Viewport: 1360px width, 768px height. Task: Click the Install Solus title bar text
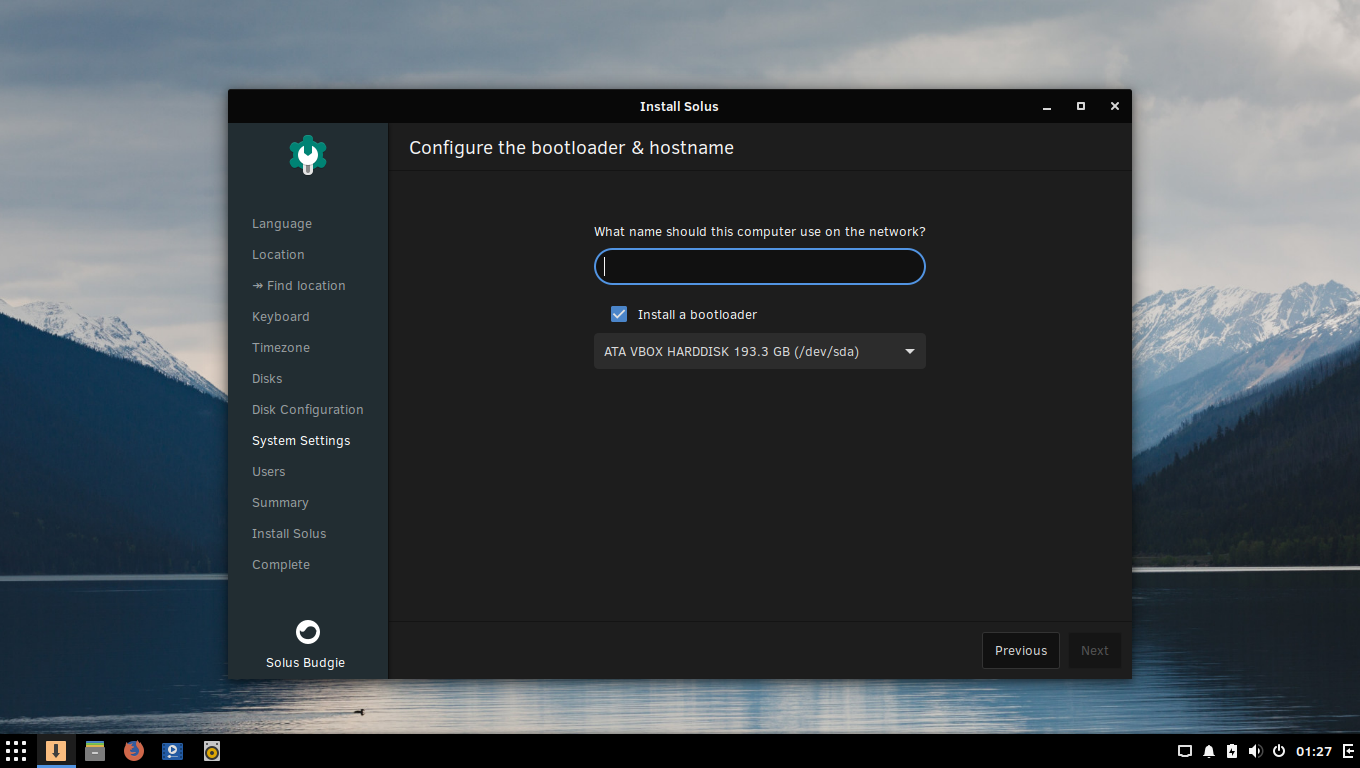click(x=679, y=106)
